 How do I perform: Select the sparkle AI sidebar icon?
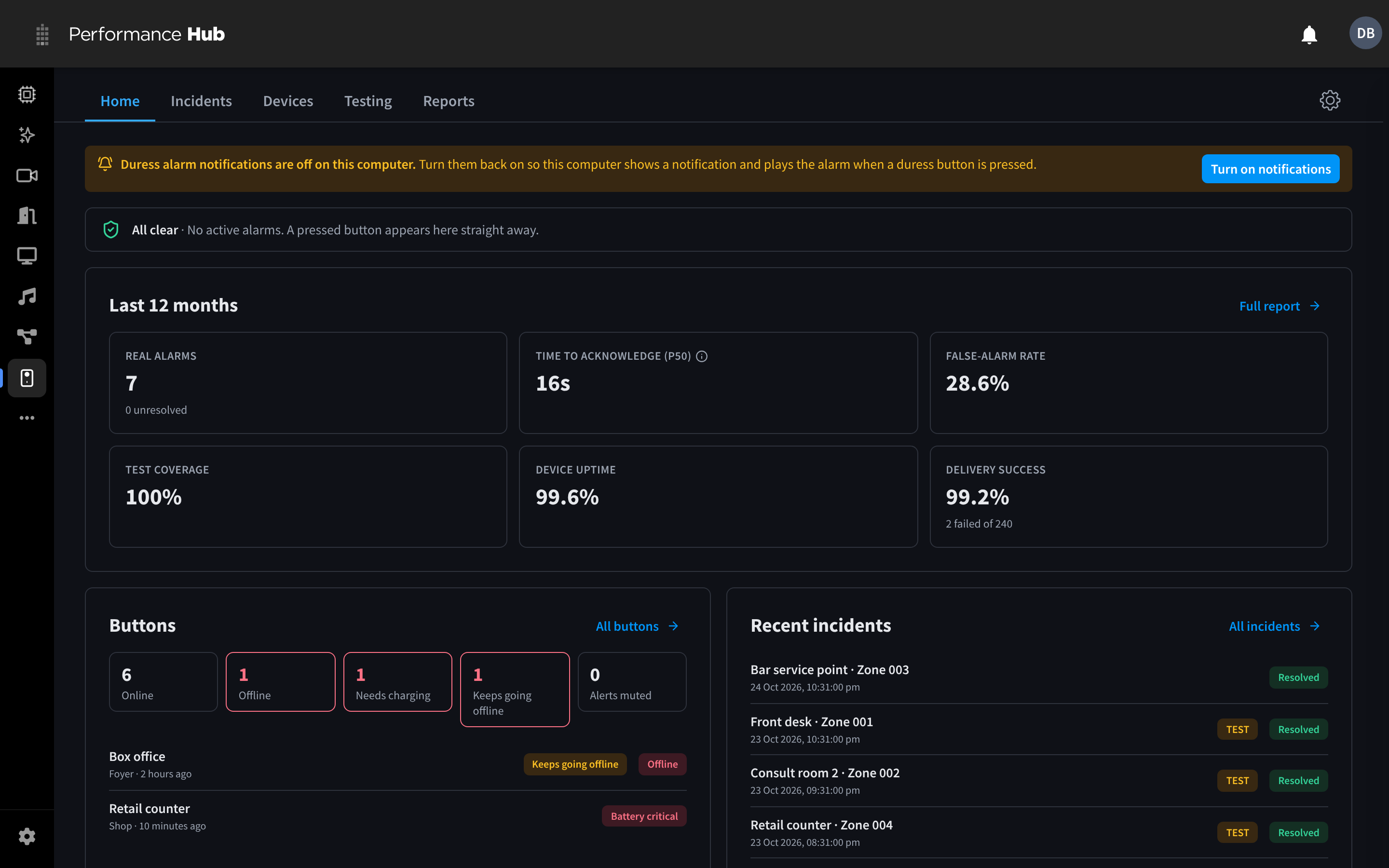tap(27, 136)
